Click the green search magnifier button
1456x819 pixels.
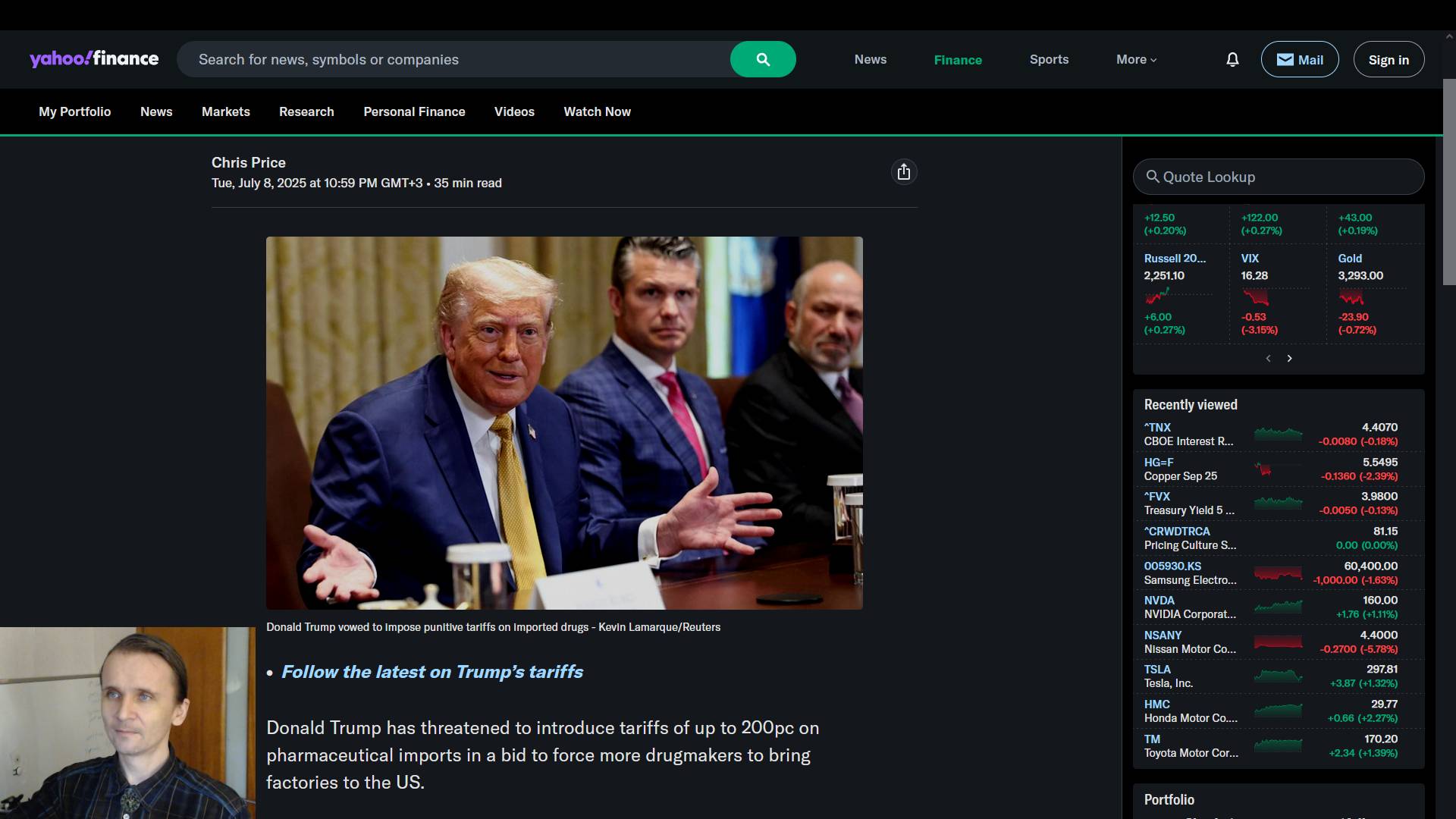tap(763, 59)
